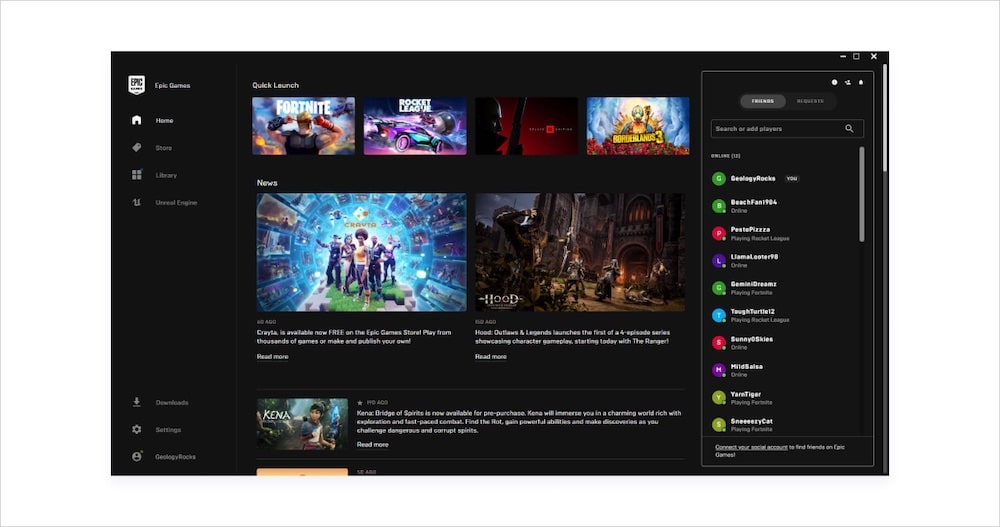Select friend name YarnTiger
This screenshot has height=527, width=1000.
[746, 394]
